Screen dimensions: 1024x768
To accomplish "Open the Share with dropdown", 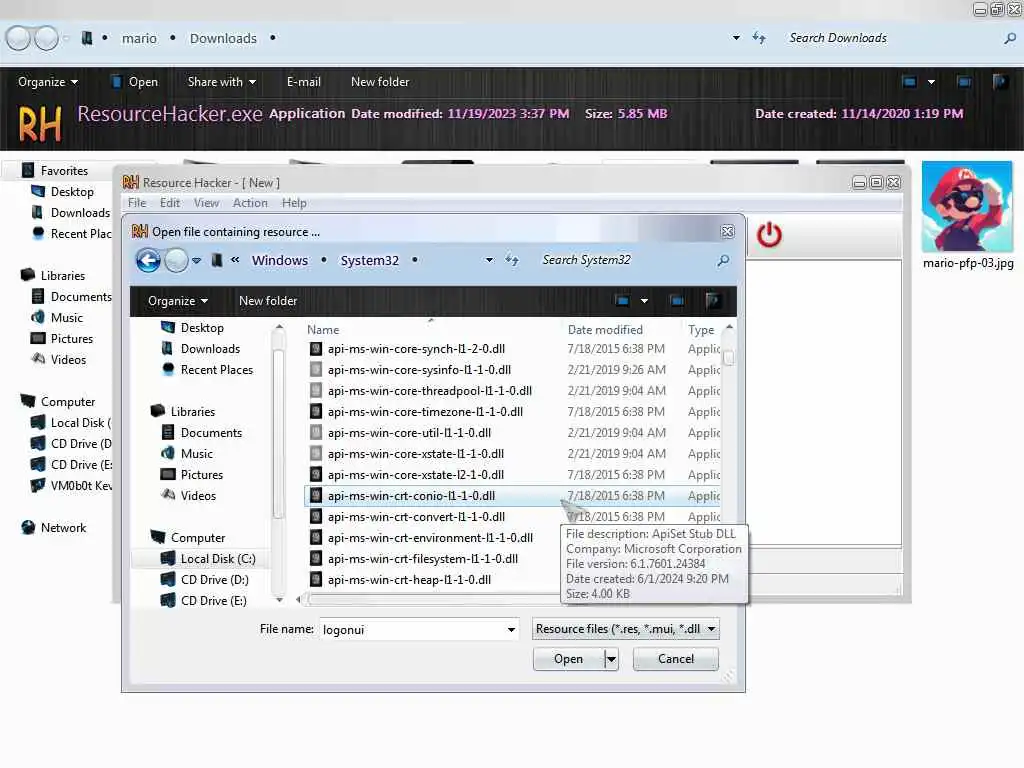I will coord(221,82).
